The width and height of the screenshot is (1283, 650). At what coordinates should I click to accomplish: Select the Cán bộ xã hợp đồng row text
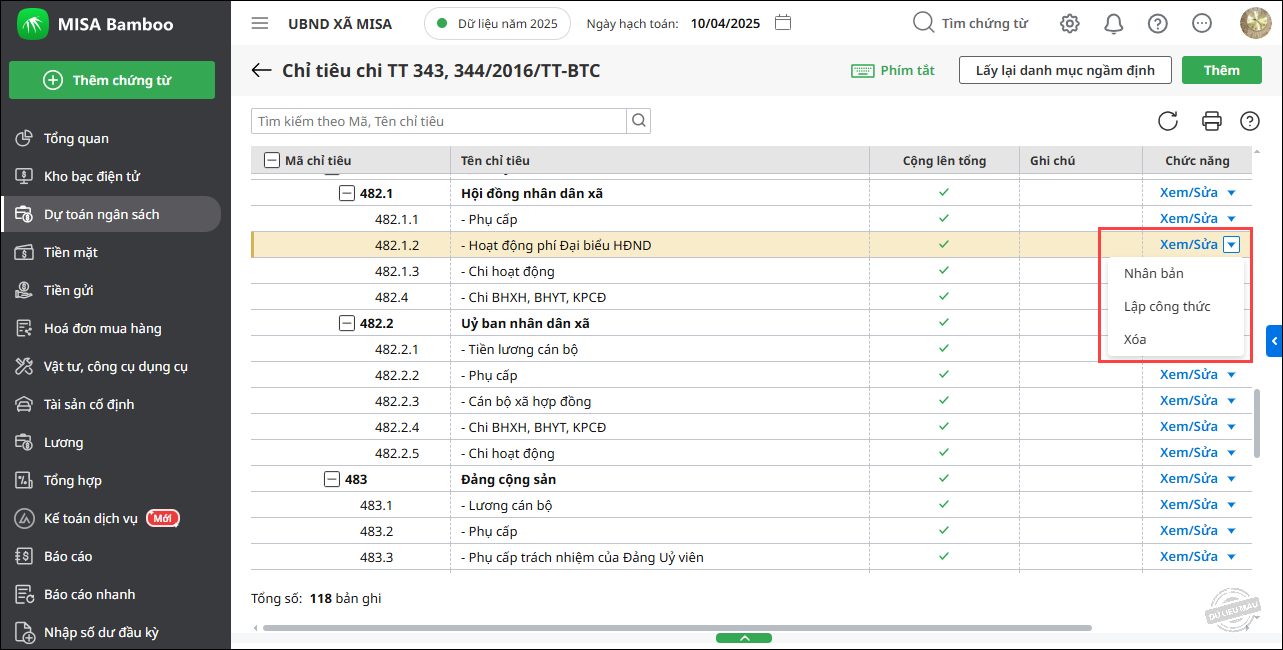[526, 401]
